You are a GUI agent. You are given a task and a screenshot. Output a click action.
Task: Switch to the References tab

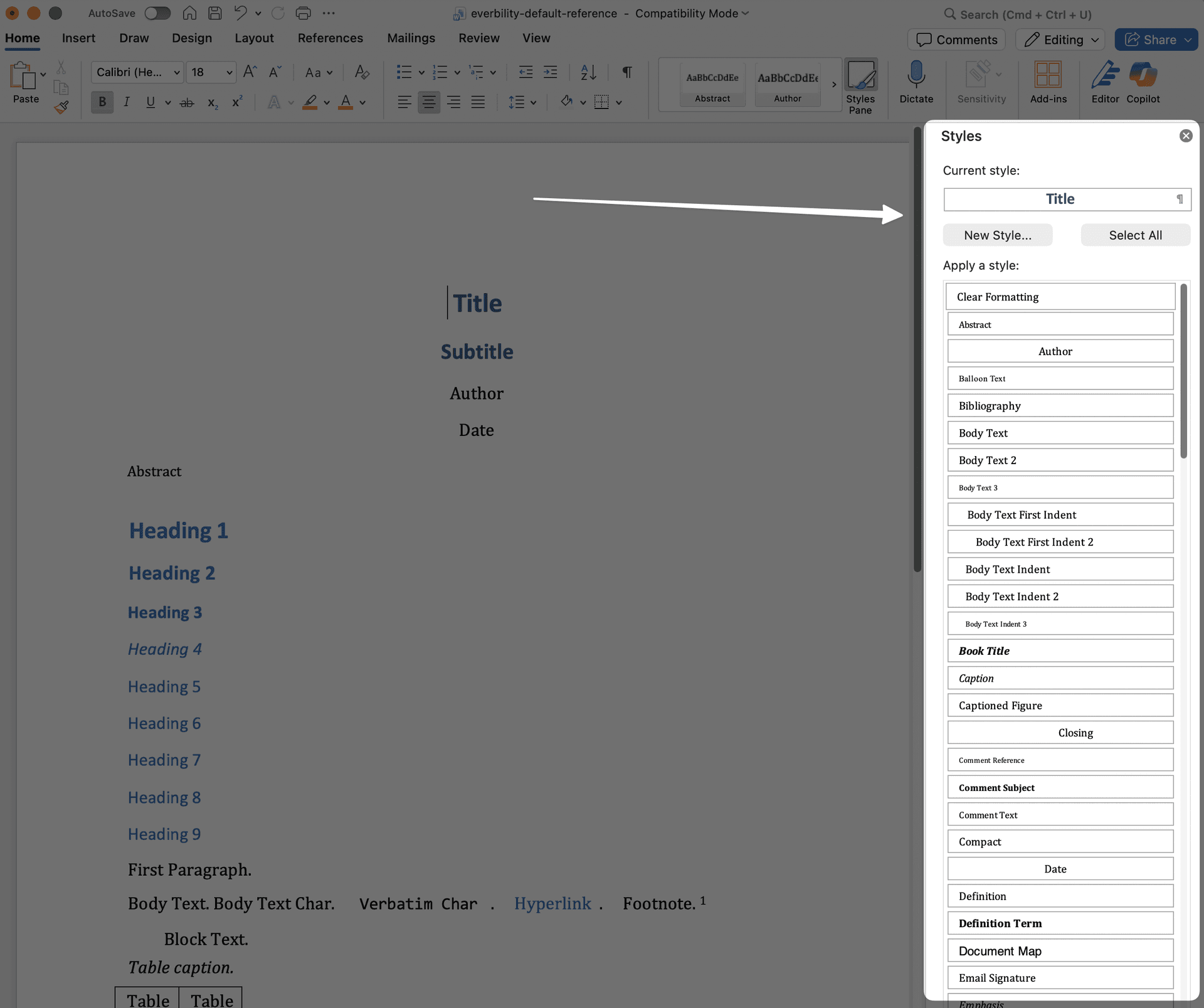(330, 38)
